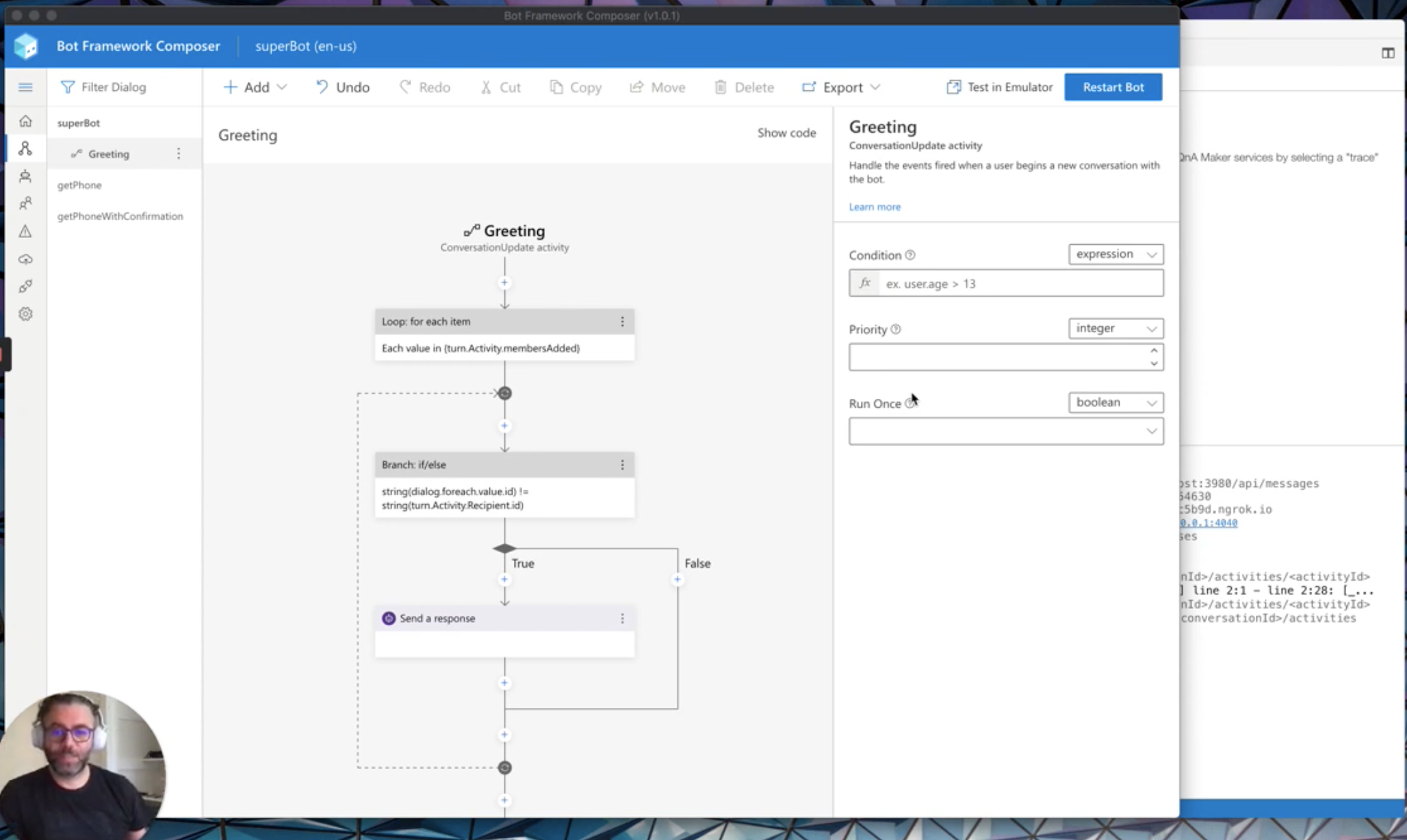
Task: Open Send a response node options menu
Action: tap(622, 618)
